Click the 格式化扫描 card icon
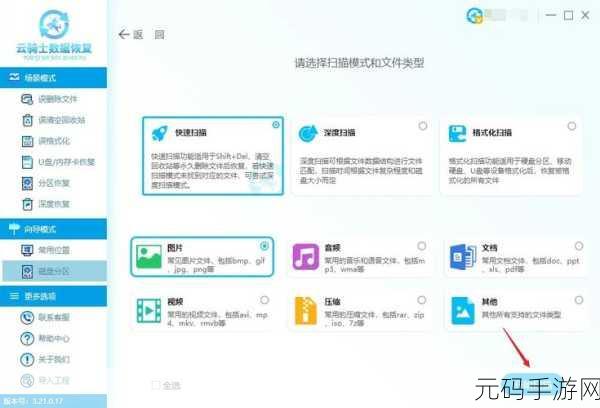 457,133
